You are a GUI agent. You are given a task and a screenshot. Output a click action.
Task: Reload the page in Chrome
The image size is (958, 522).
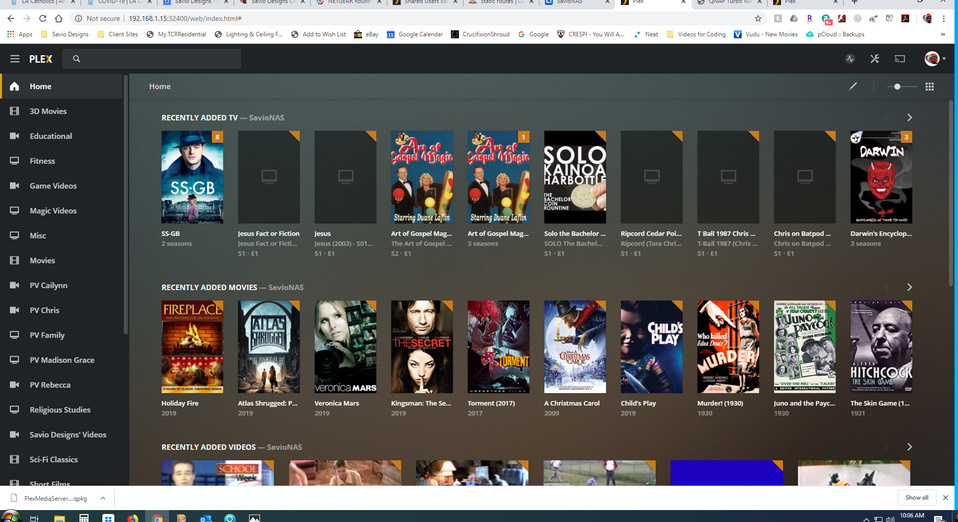pyautogui.click(x=42, y=18)
